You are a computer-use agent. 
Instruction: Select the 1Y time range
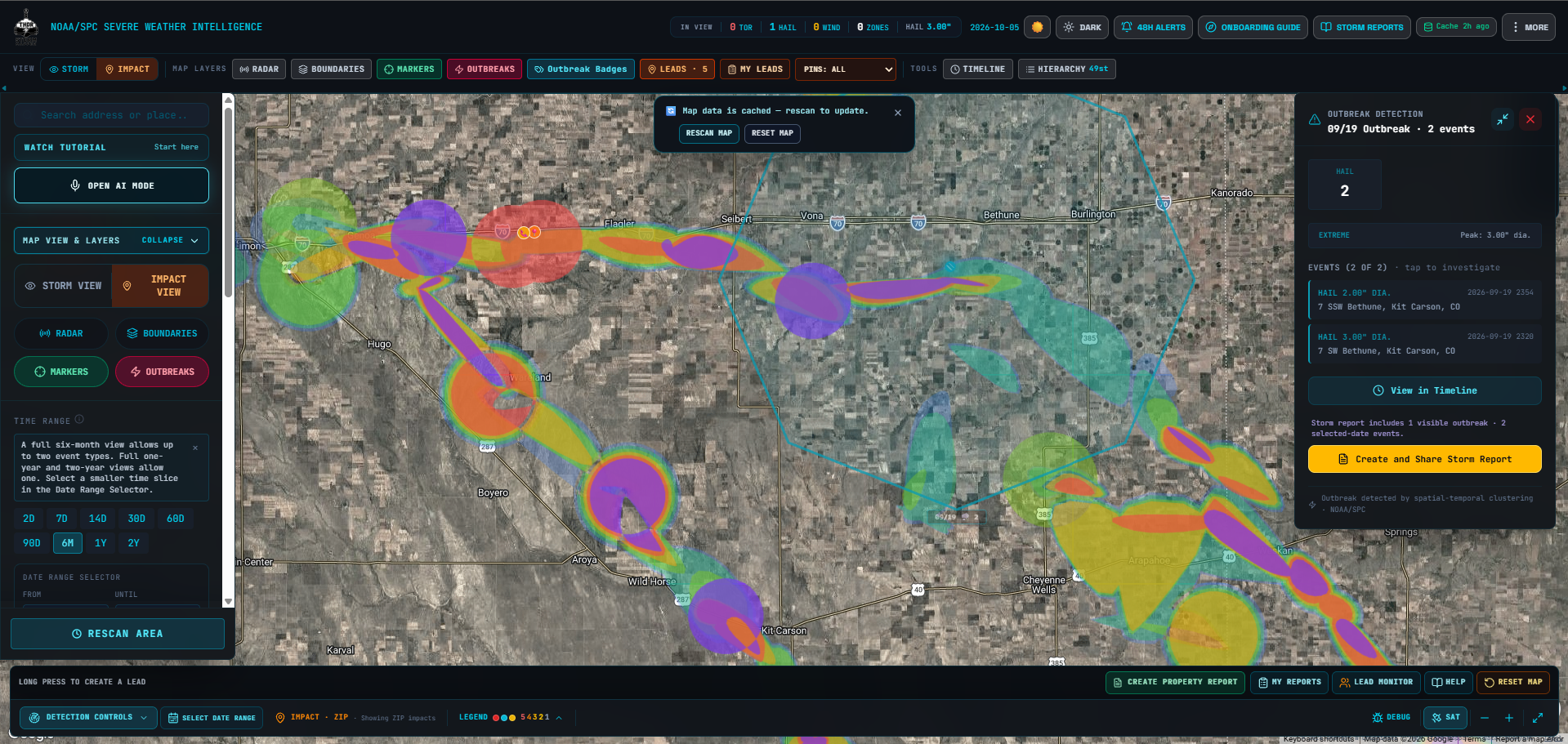[x=101, y=543]
